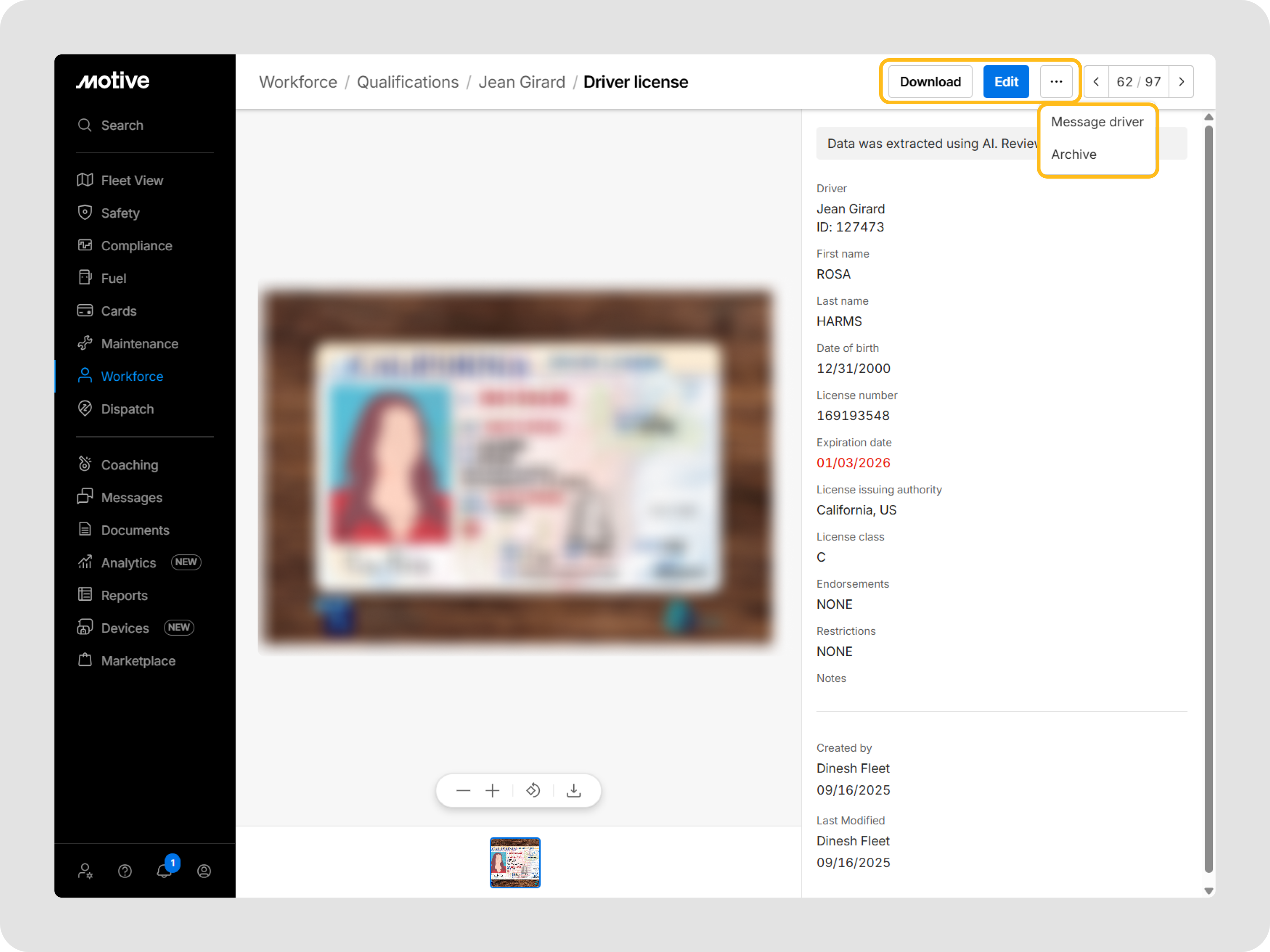Go to next document arrow
Viewport: 1270px width, 952px height.
pyautogui.click(x=1181, y=82)
